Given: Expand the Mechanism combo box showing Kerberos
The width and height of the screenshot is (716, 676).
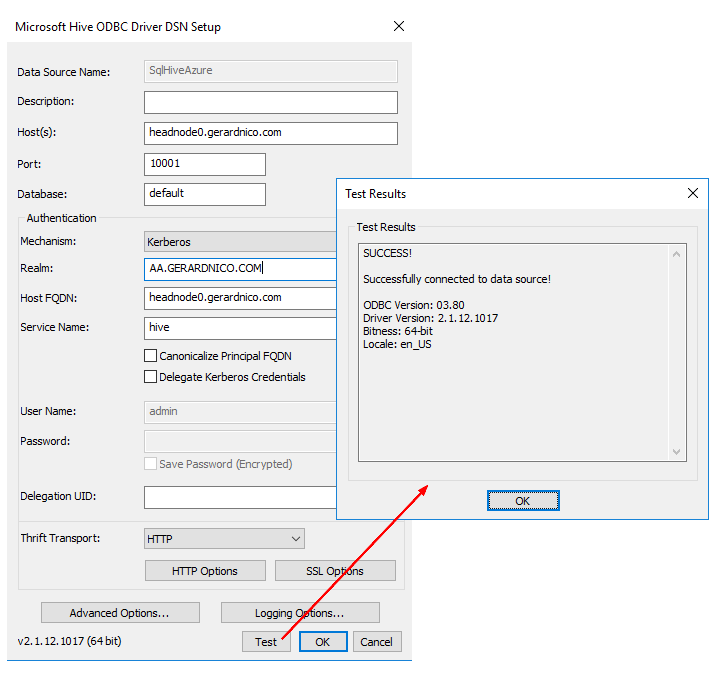Looking at the screenshot, I should [x=240, y=242].
